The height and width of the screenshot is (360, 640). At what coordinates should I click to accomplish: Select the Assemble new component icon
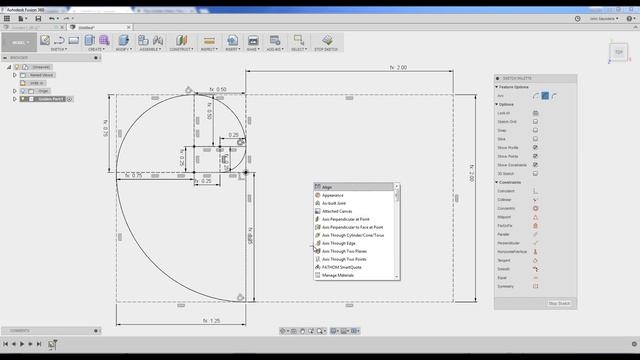[x=143, y=40]
